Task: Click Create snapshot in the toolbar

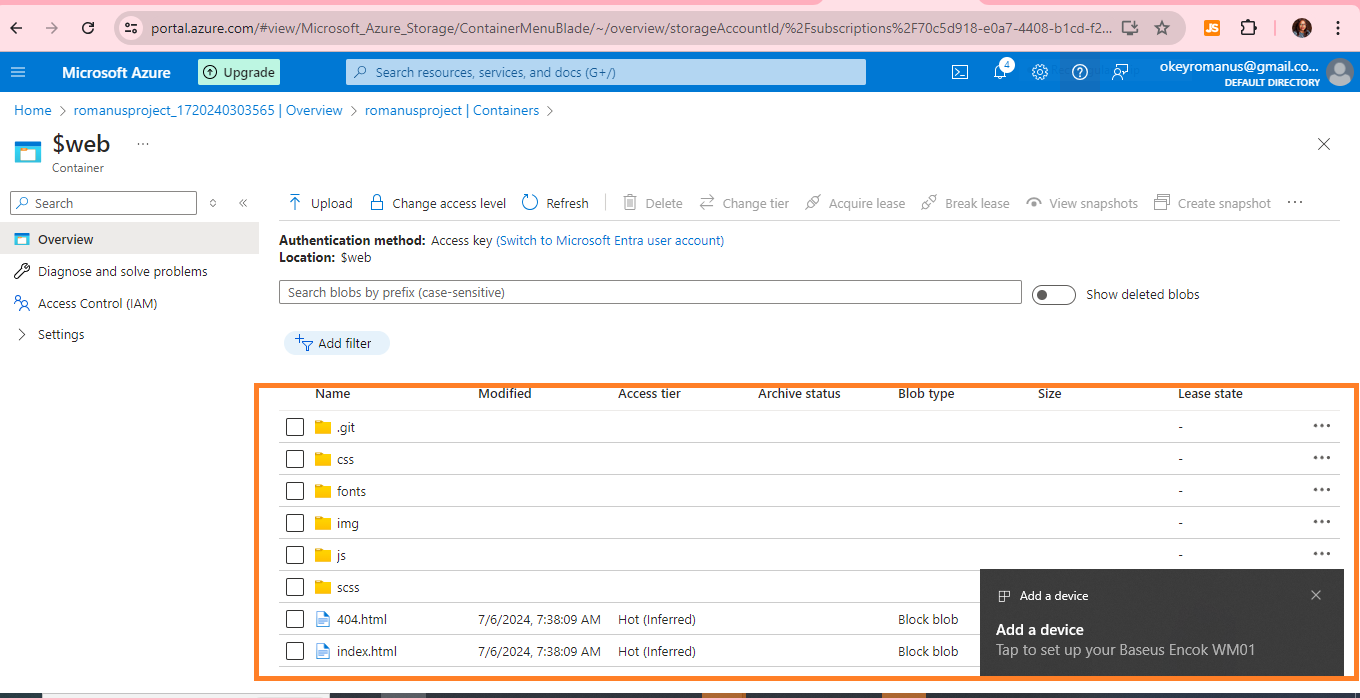Action: pyautogui.click(x=1212, y=203)
